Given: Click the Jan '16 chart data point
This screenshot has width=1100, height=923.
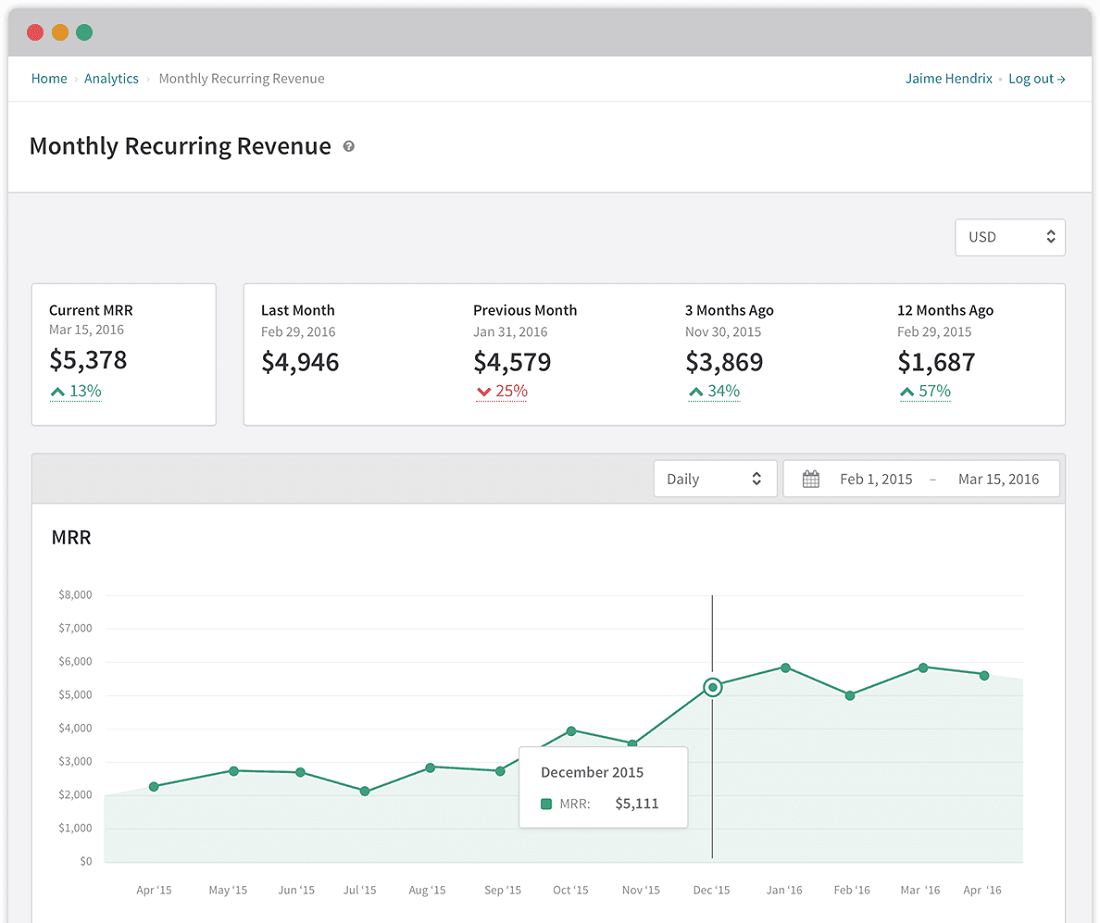Looking at the screenshot, I should [786, 668].
